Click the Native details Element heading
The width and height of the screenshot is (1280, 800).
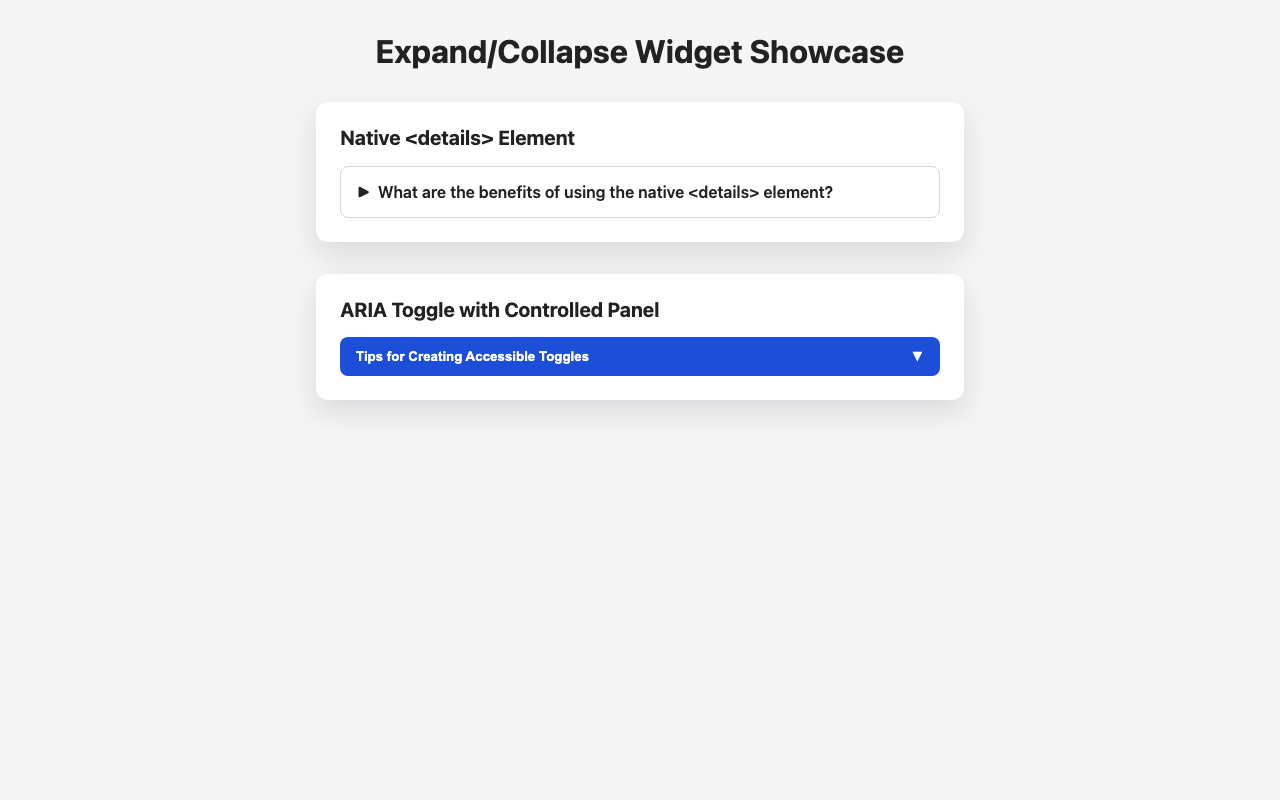point(458,138)
